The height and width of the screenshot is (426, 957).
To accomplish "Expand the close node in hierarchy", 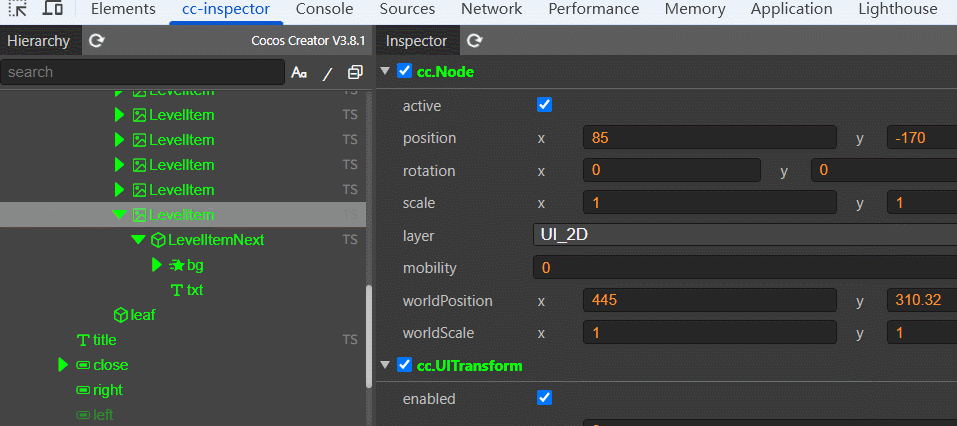I will point(64,365).
